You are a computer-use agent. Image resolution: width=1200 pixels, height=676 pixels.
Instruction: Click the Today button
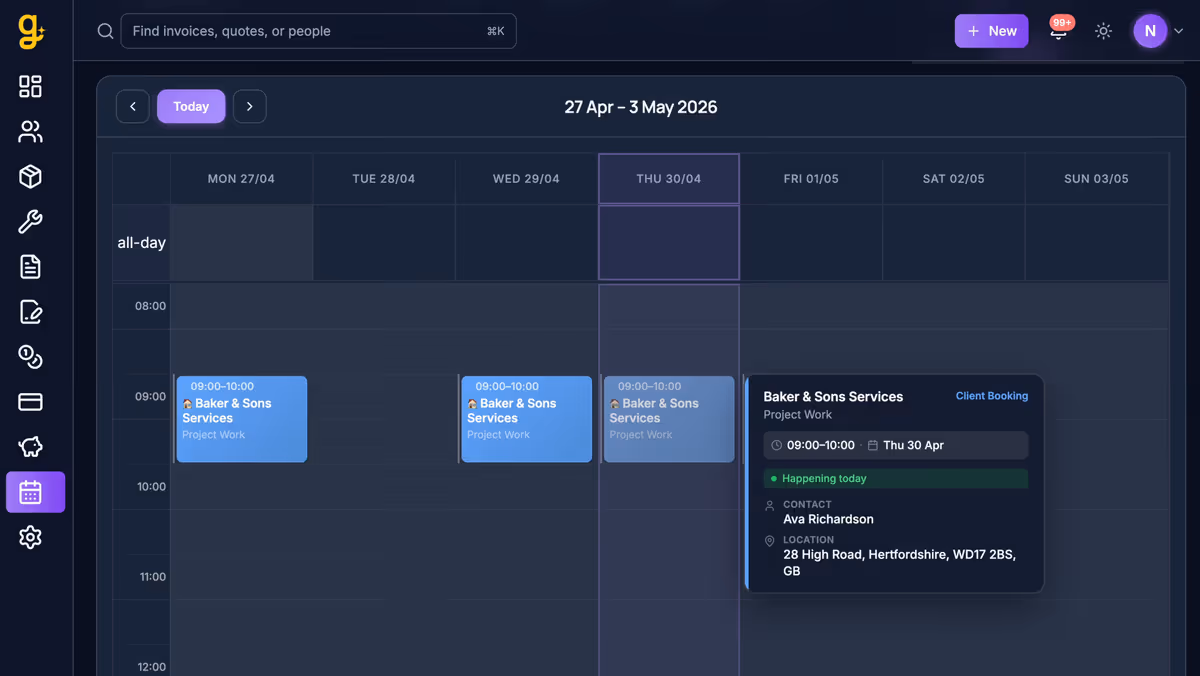[x=191, y=107]
